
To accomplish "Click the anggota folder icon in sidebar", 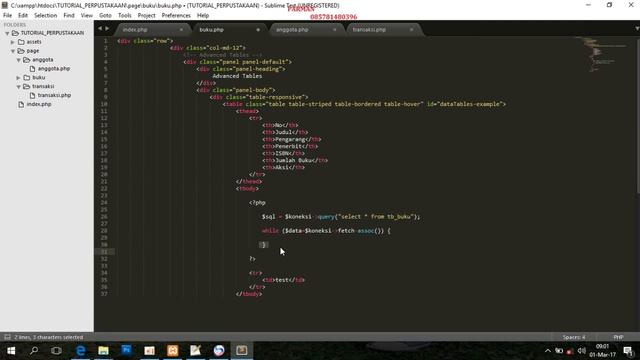I will click(27, 60).
